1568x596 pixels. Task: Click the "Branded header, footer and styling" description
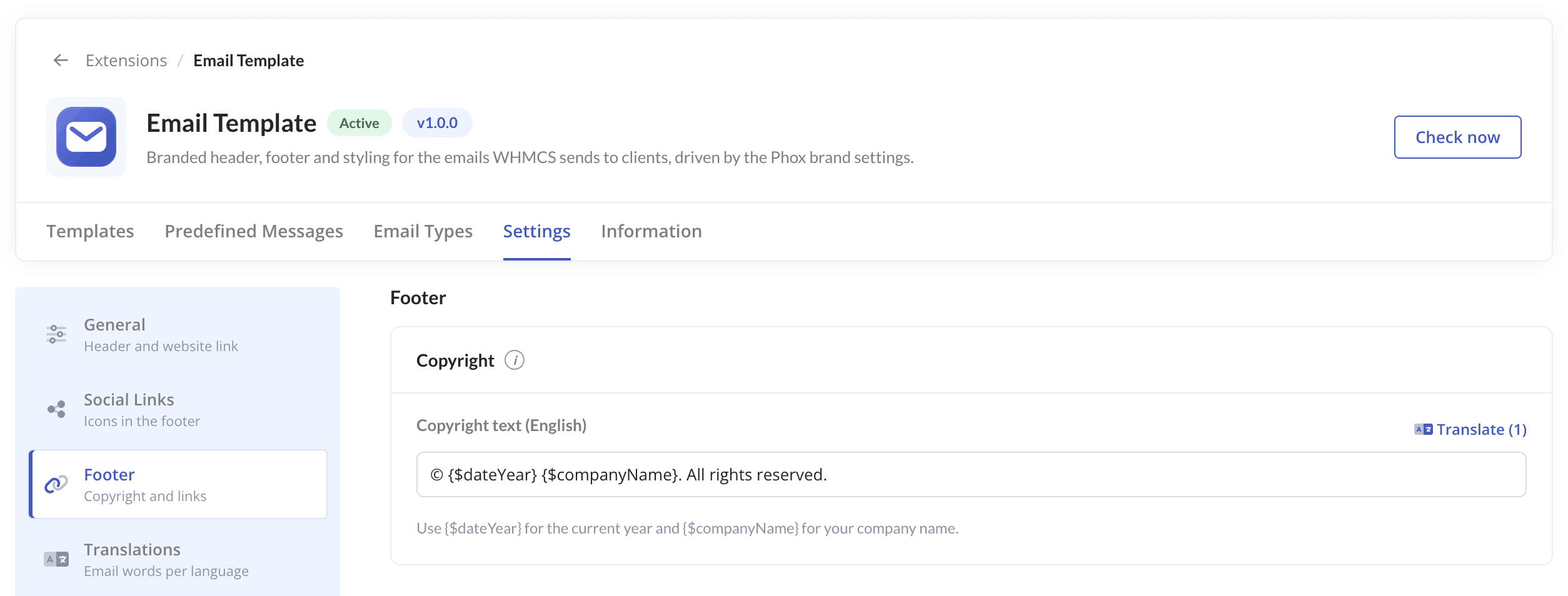tap(530, 157)
